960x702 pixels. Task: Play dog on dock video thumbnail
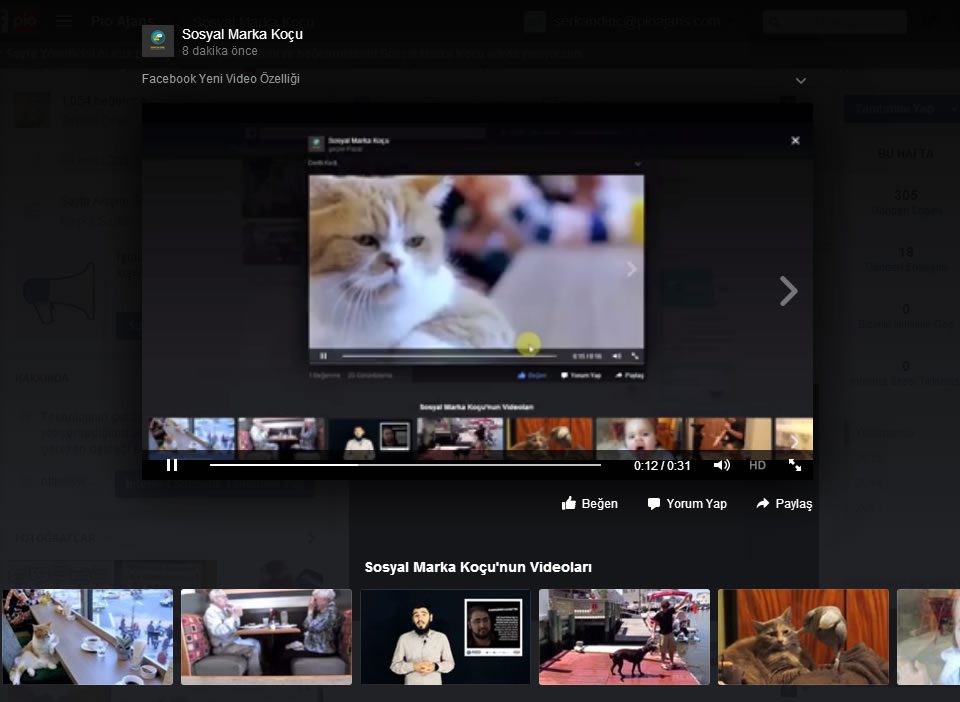click(624, 637)
